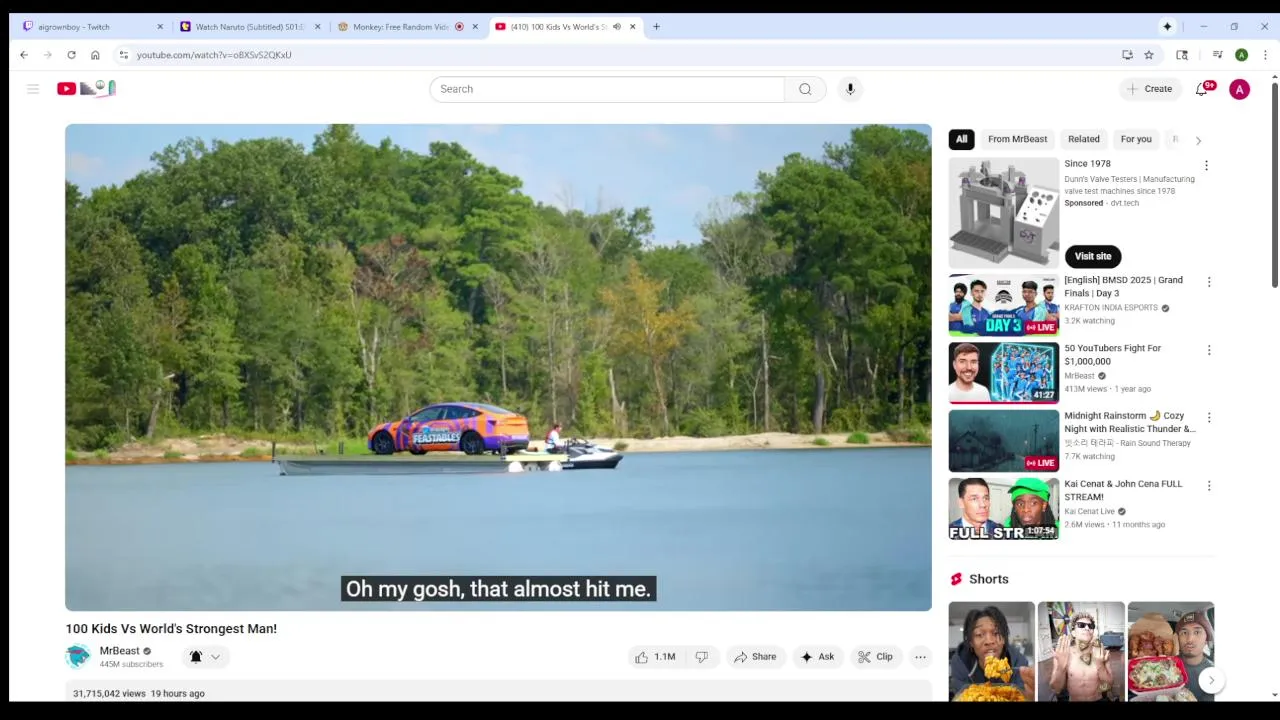Image resolution: width=1280 pixels, height=720 pixels.
Task: Expand the subscription options chevron
Action: 215,657
